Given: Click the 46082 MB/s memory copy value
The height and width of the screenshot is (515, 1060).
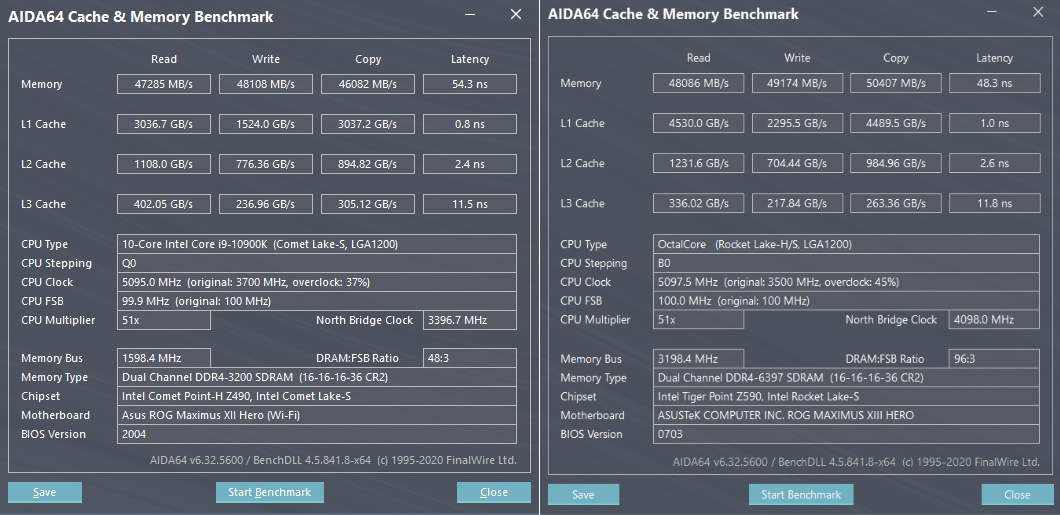Looking at the screenshot, I should (368, 84).
